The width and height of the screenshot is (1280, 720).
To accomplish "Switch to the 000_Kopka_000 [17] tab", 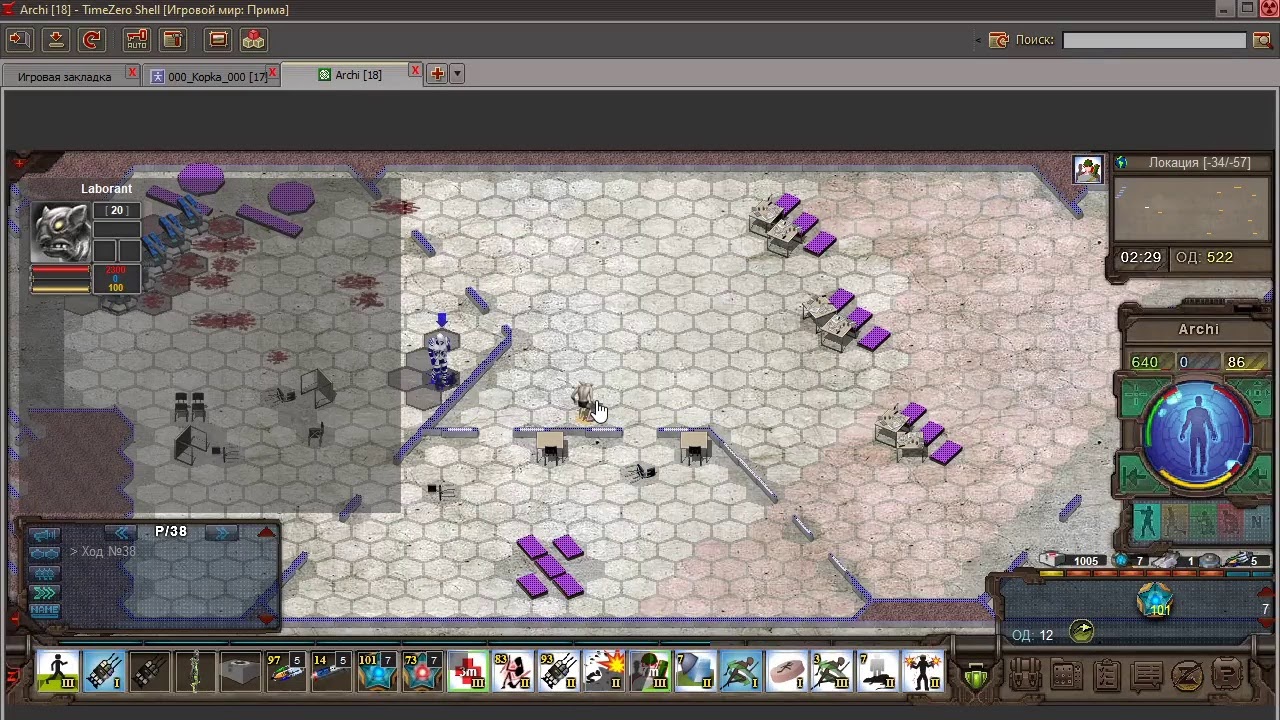I will [x=213, y=76].
